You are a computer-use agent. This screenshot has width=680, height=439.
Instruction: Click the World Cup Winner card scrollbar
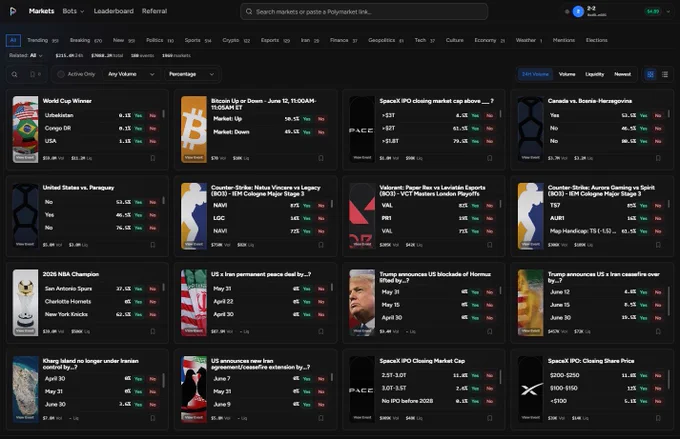click(163, 114)
